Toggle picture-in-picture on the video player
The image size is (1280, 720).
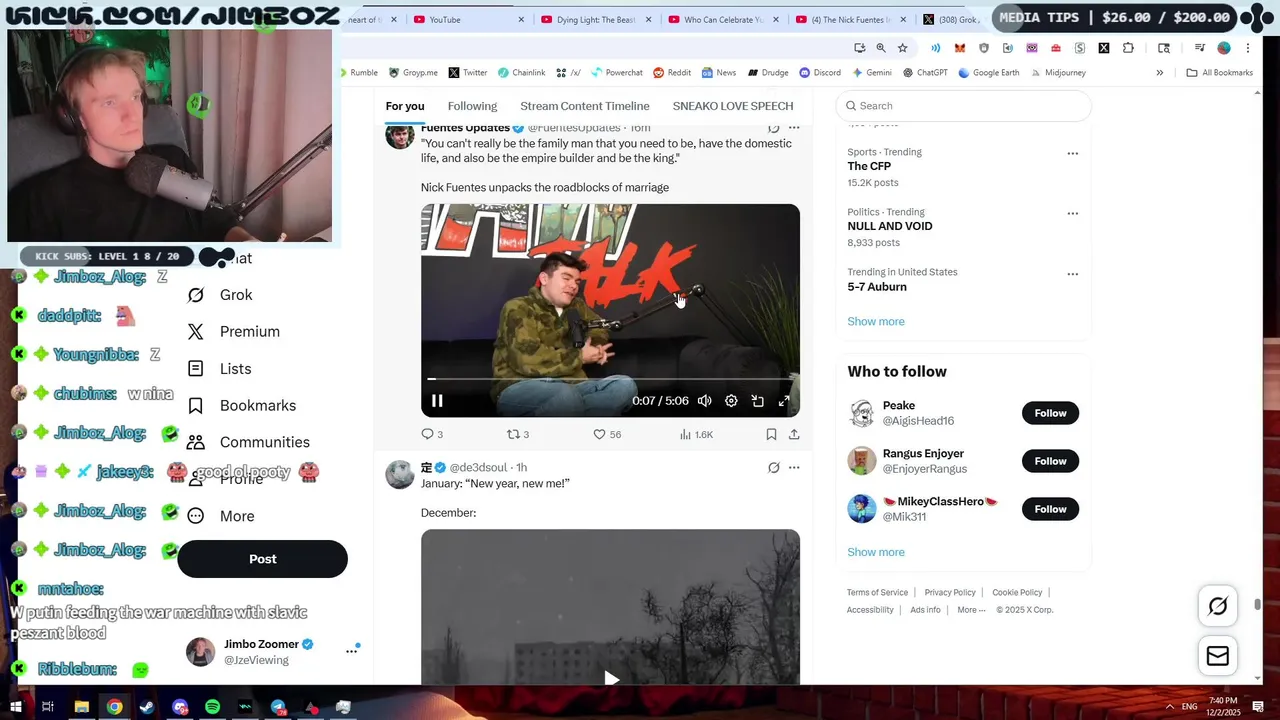[x=758, y=401]
